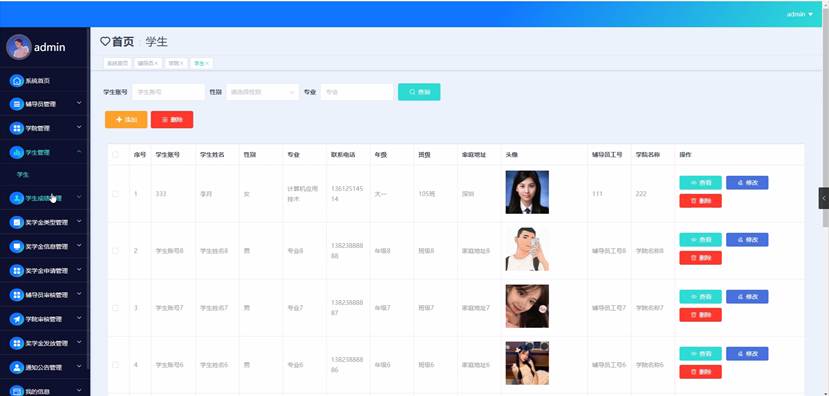Close the 辅导员 tab with its x
This screenshot has width=829, height=396.
pyautogui.click(x=156, y=63)
